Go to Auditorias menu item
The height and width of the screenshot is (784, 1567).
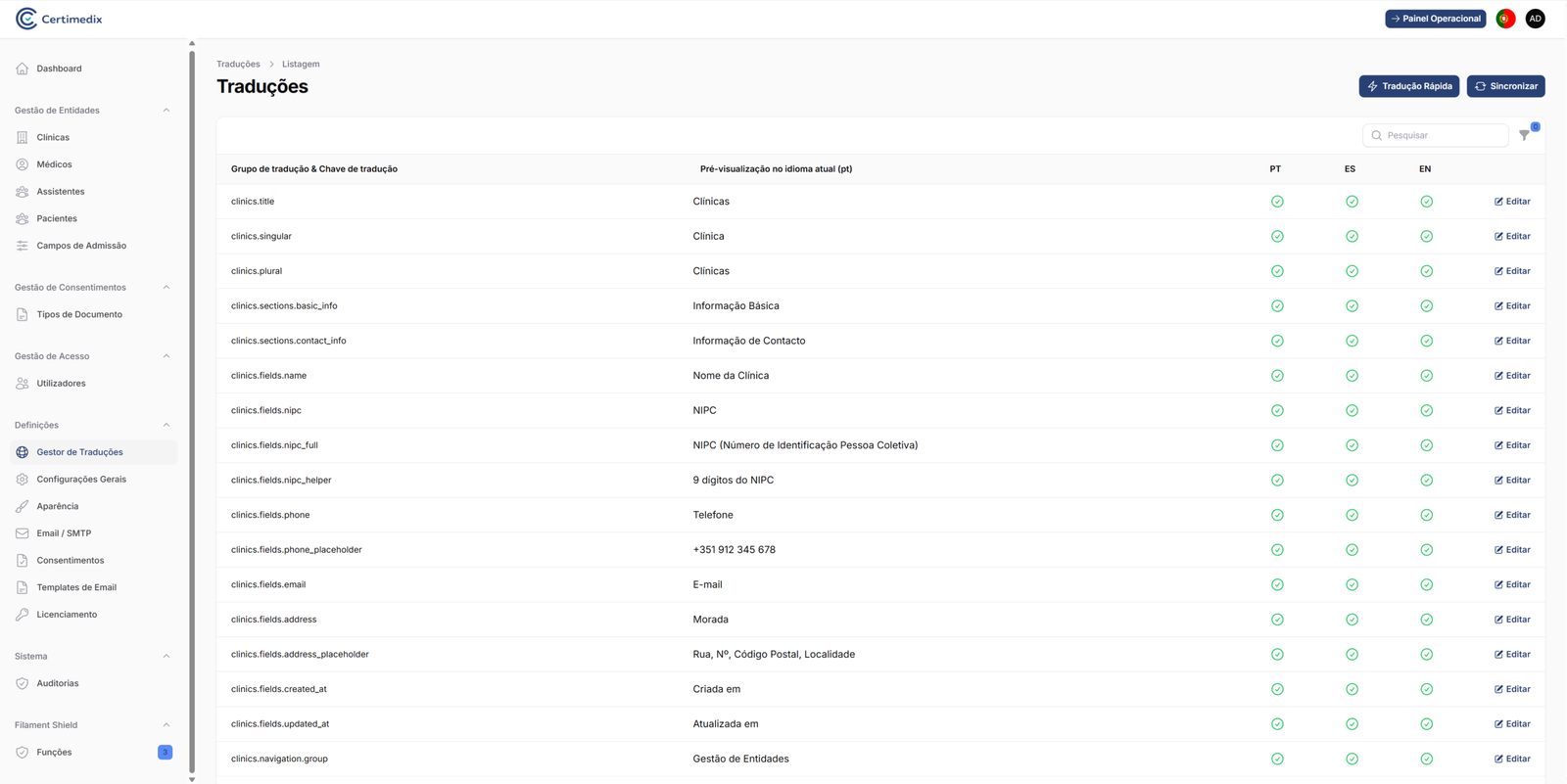[58, 683]
